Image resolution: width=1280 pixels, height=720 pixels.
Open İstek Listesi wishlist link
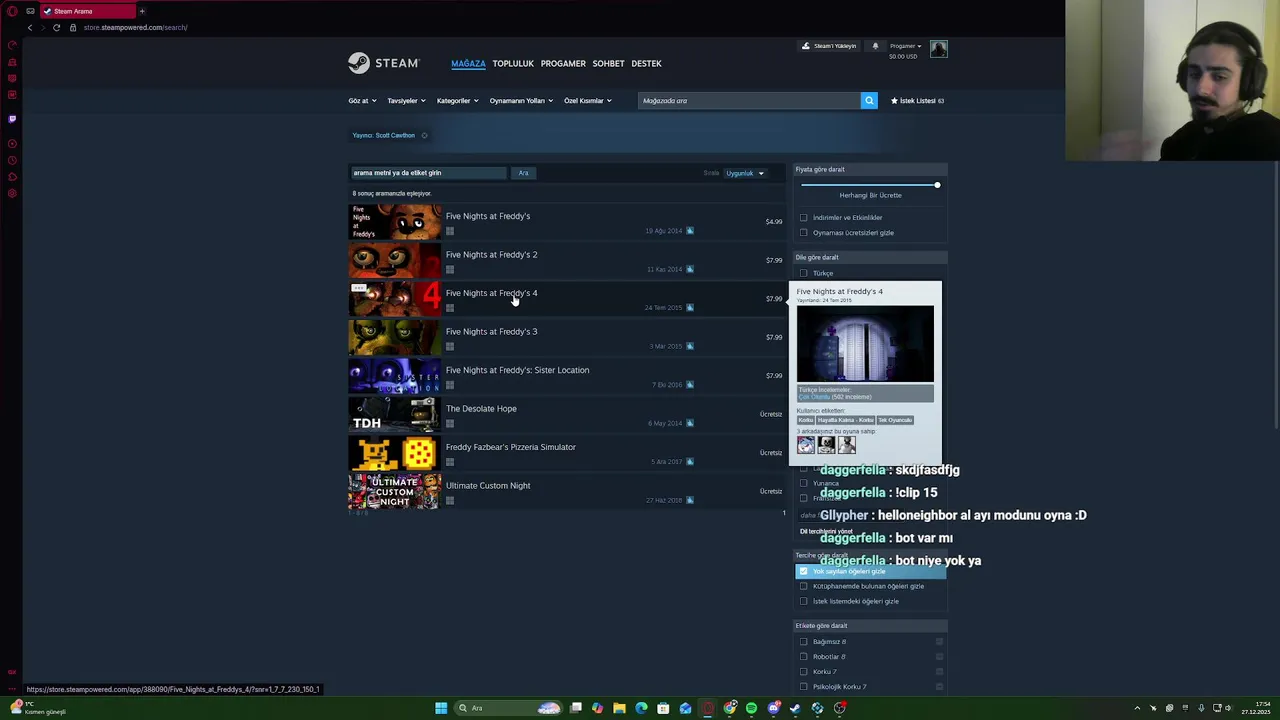point(918,101)
